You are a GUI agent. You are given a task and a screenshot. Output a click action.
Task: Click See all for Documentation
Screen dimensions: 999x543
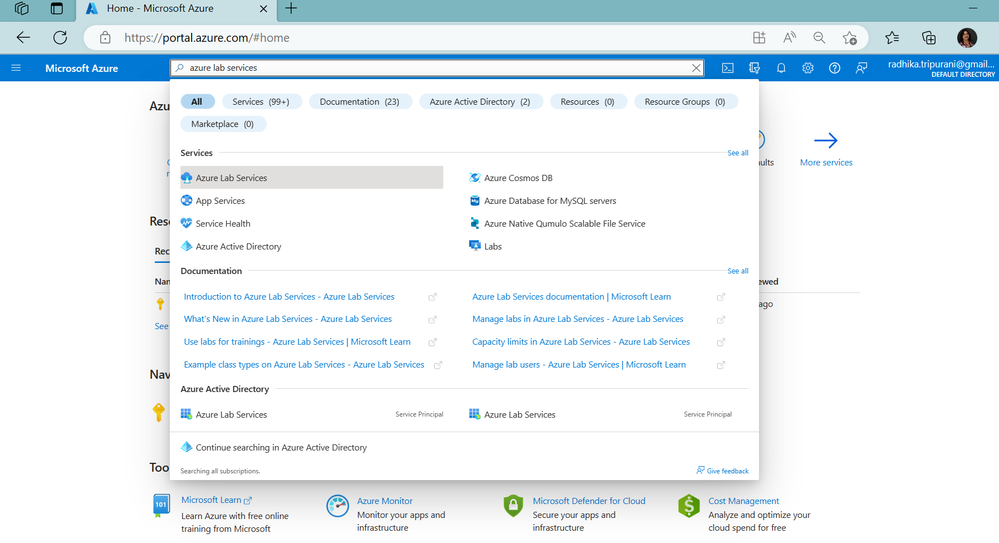(x=738, y=271)
